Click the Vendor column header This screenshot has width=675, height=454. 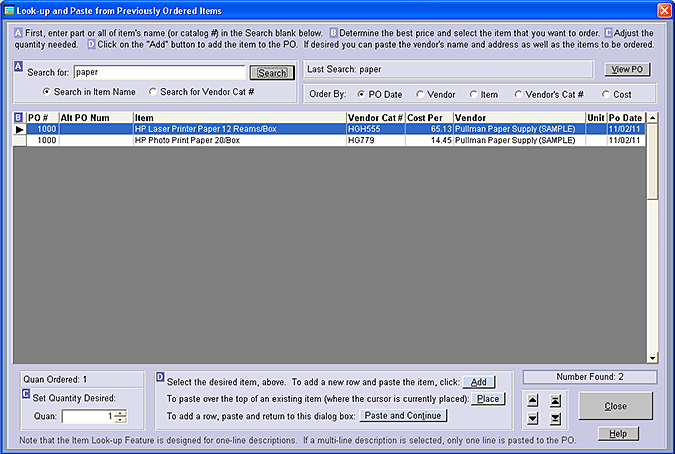519,117
